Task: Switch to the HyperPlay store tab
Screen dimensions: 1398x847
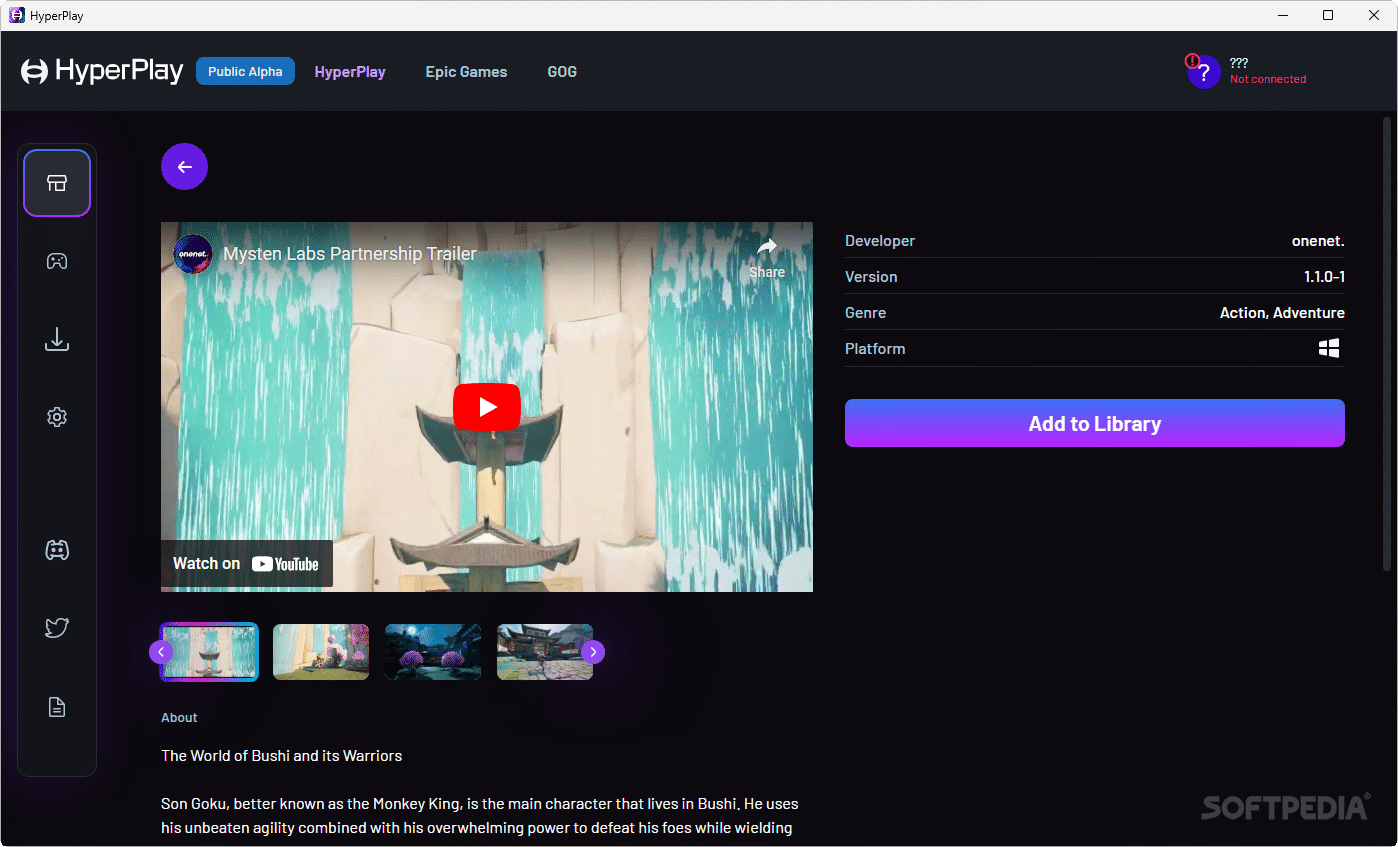Action: pos(350,72)
